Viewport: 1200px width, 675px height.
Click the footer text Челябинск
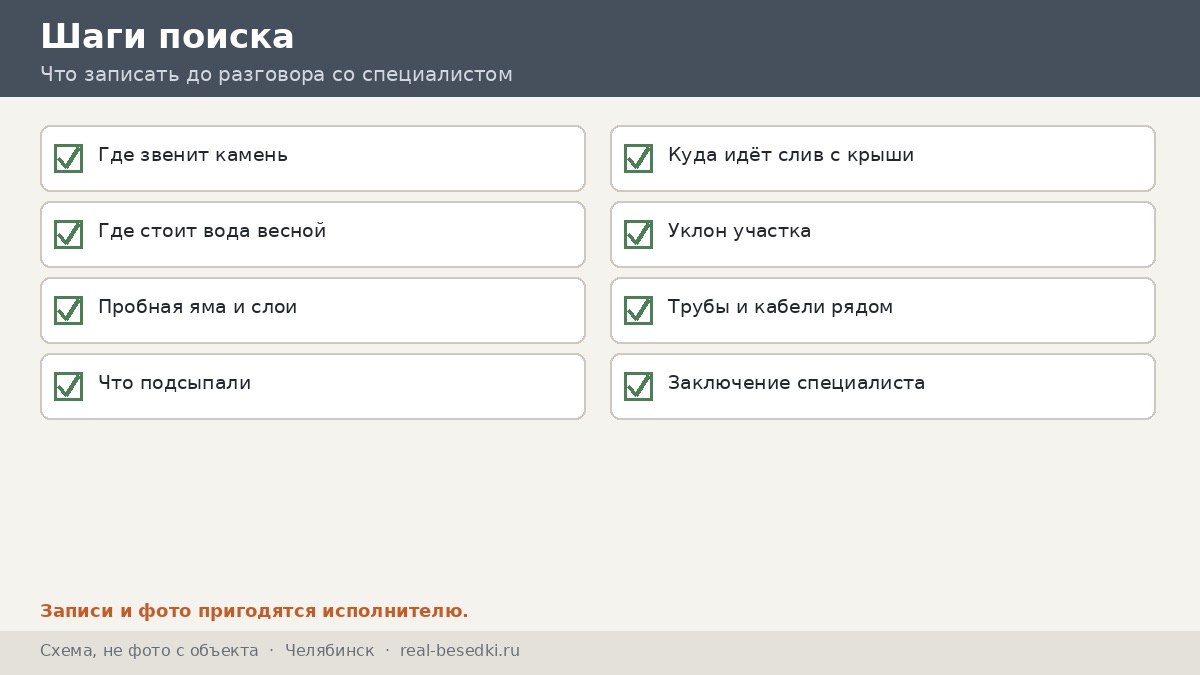click(330, 651)
